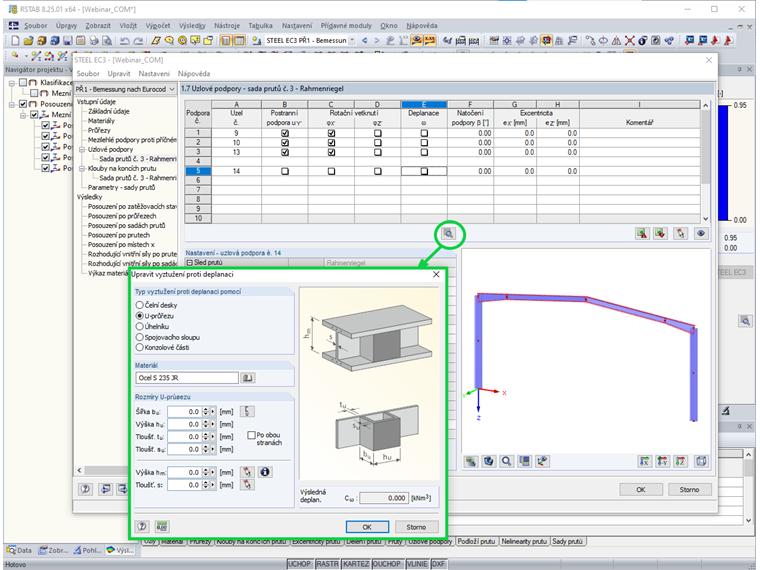Click print graphic icon under model preview
The height and width of the screenshot is (570, 760).
(471, 461)
